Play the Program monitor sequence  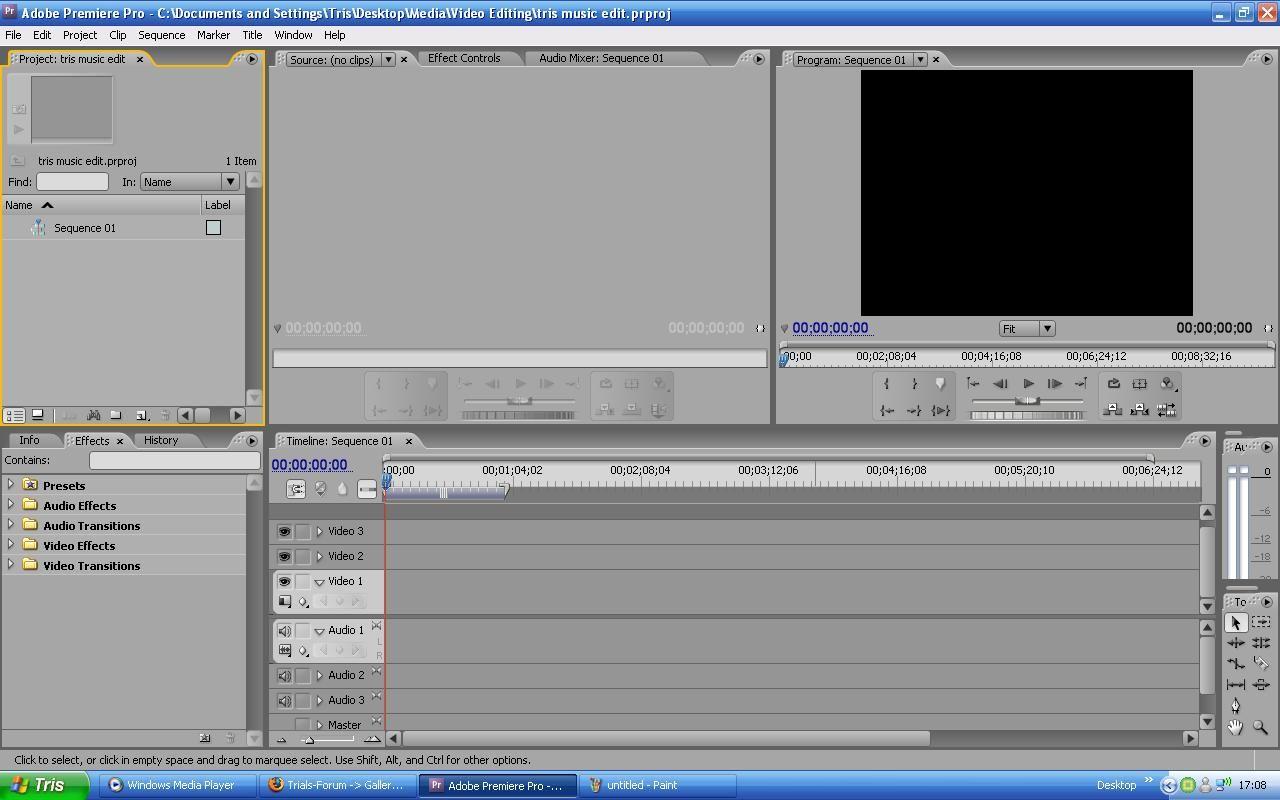coord(1027,384)
